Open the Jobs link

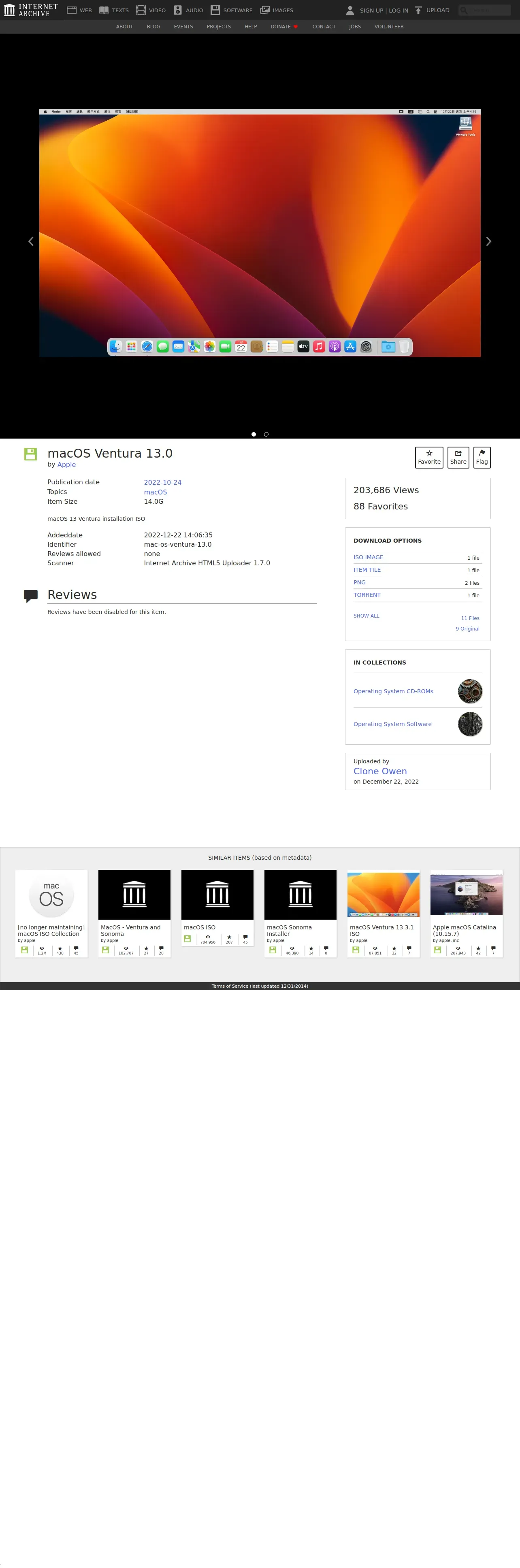(x=355, y=27)
